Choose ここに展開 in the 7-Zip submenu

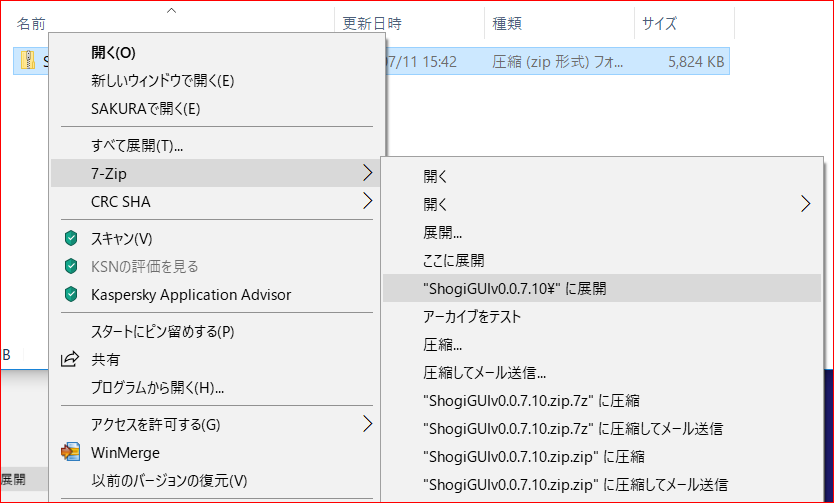(602, 261)
